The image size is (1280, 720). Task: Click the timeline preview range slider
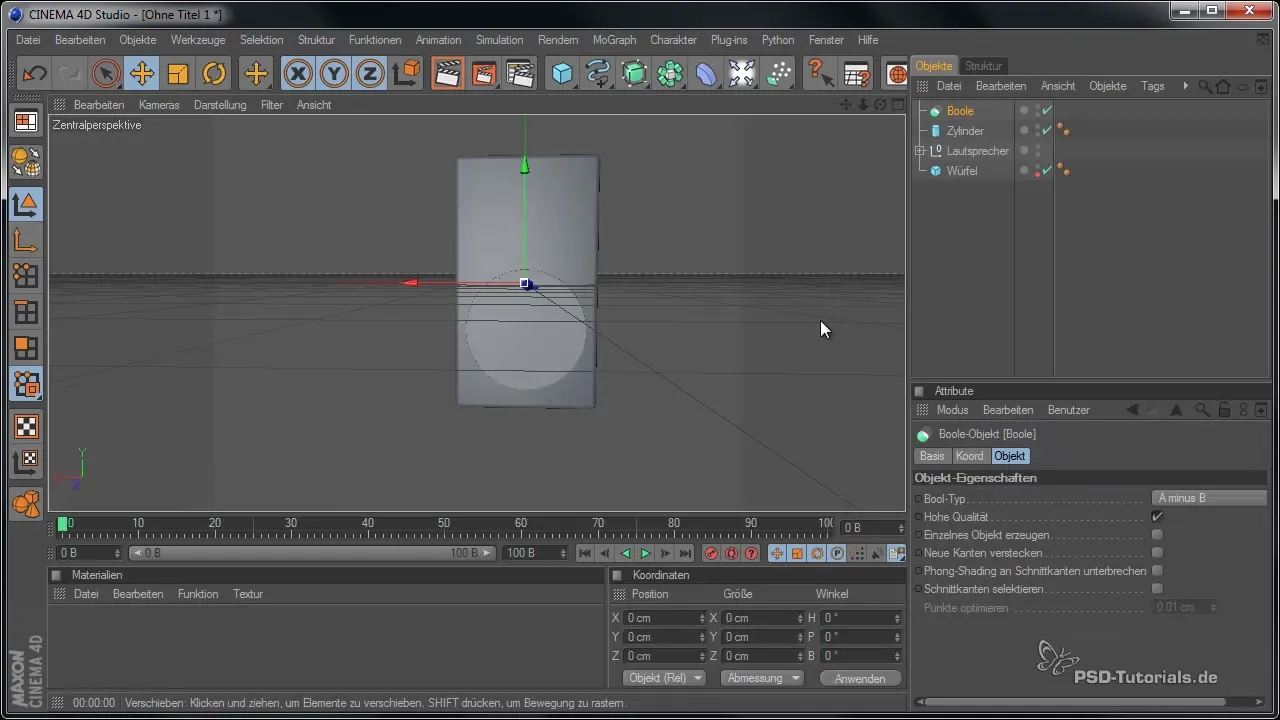click(312, 553)
